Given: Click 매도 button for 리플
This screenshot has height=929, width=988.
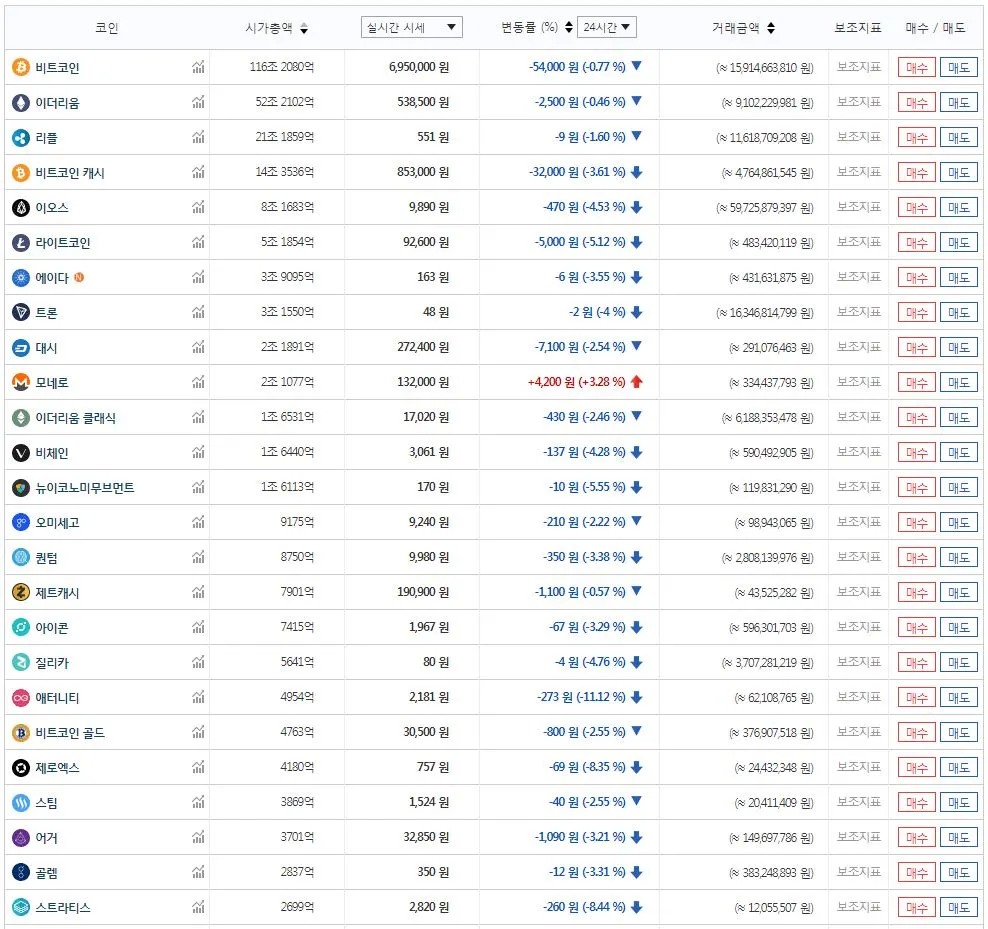Looking at the screenshot, I should [x=958, y=137].
